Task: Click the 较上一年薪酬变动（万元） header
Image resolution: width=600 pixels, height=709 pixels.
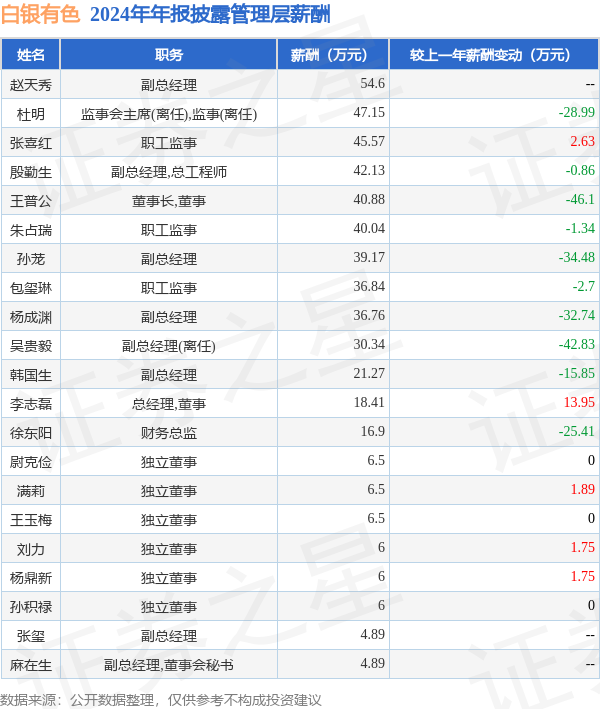Action: point(494,55)
